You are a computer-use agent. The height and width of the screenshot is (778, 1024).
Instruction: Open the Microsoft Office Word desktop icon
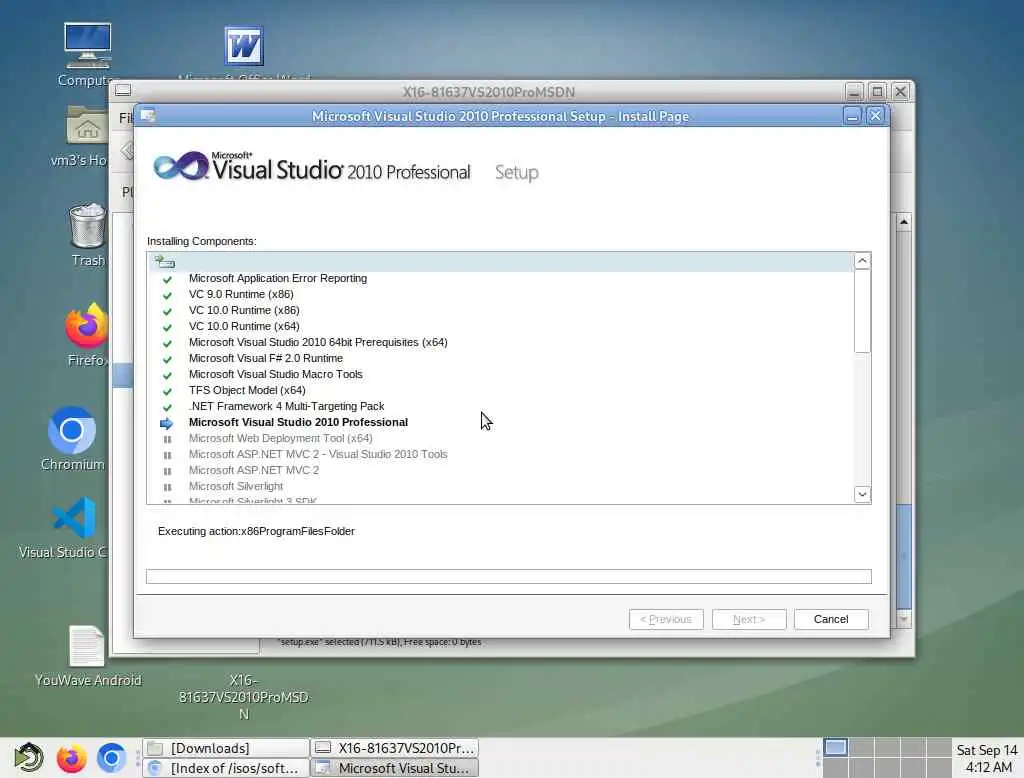[244, 46]
